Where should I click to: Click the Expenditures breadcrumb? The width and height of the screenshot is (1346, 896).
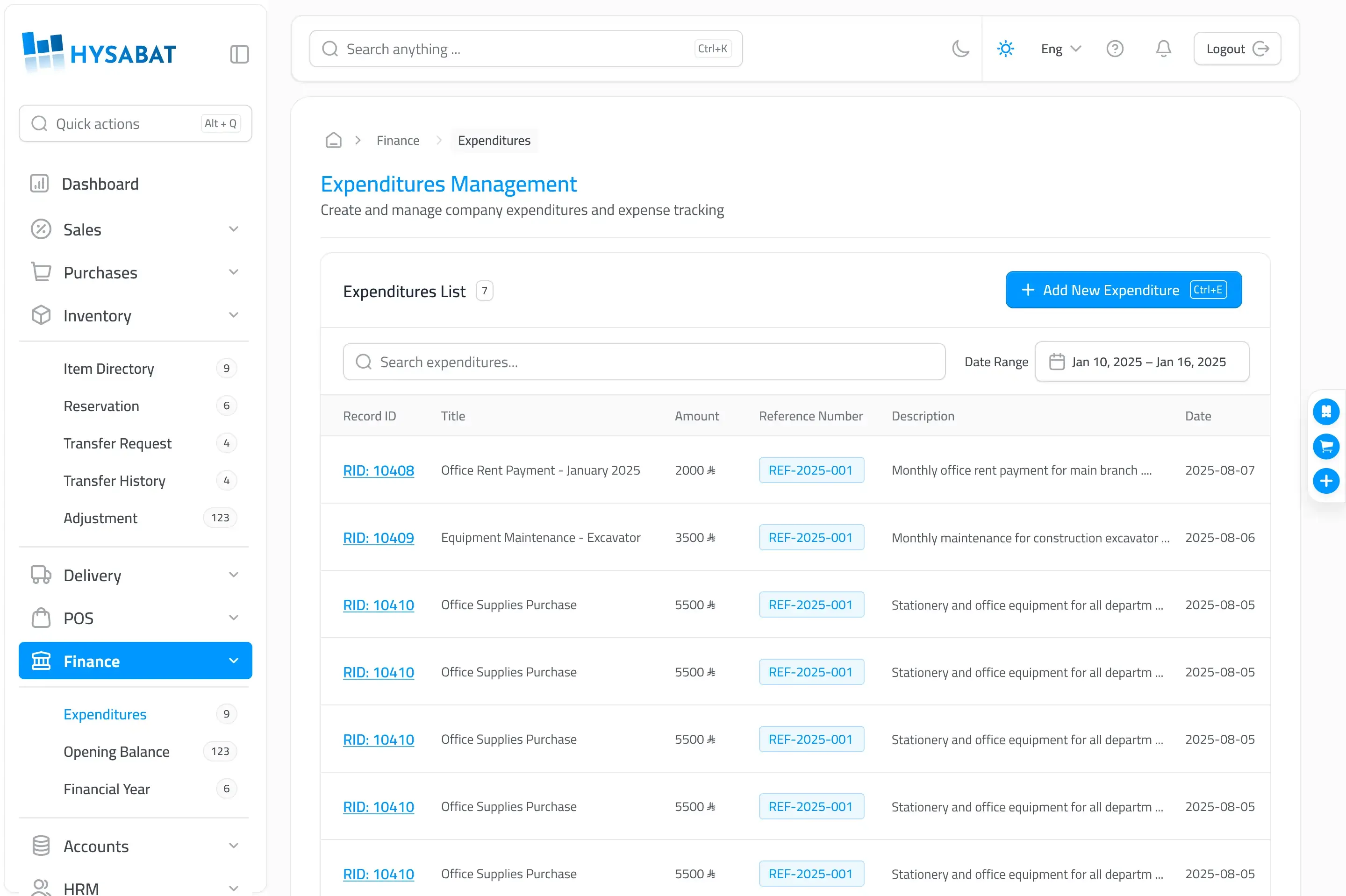click(494, 141)
